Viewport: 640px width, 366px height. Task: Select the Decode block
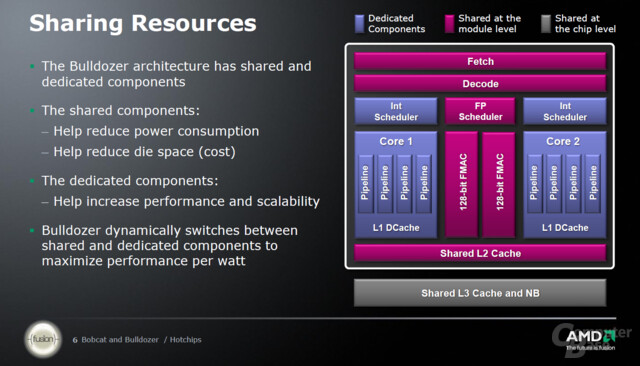[x=480, y=84]
